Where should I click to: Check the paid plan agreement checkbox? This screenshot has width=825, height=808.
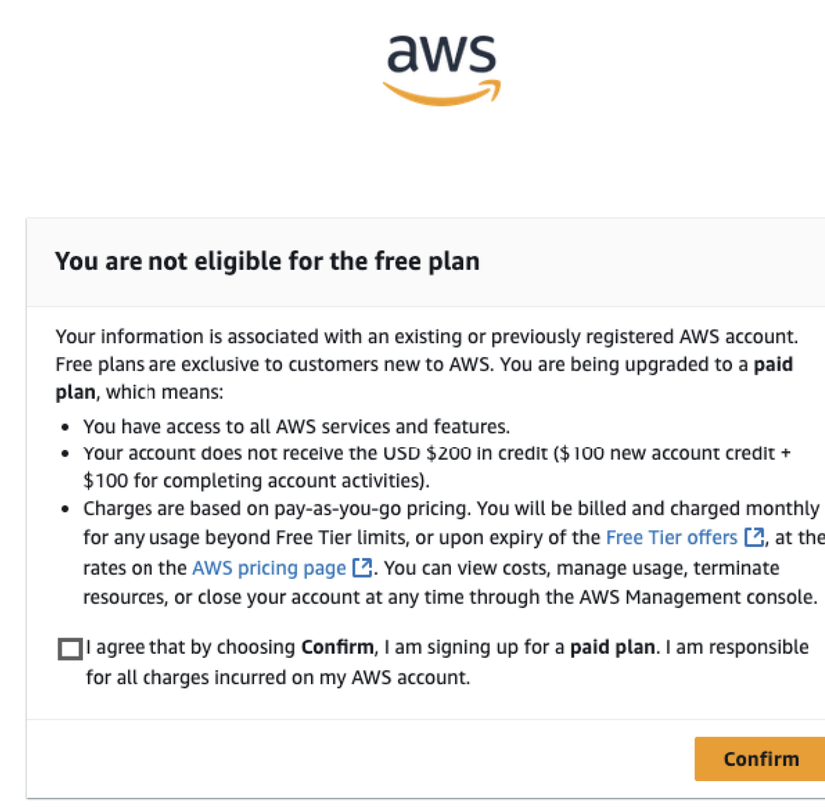[x=70, y=649]
